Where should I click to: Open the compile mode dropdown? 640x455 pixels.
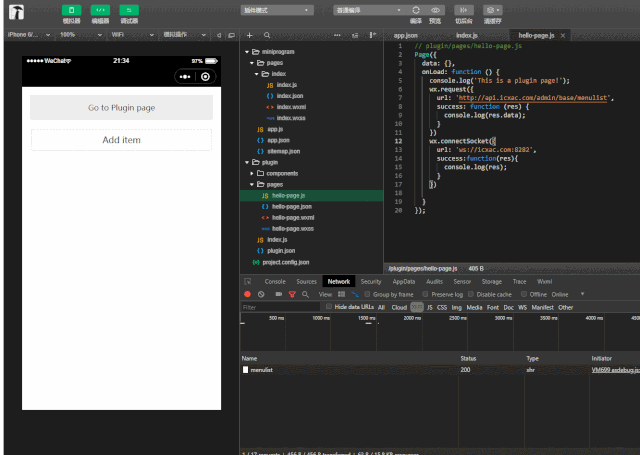coord(369,10)
